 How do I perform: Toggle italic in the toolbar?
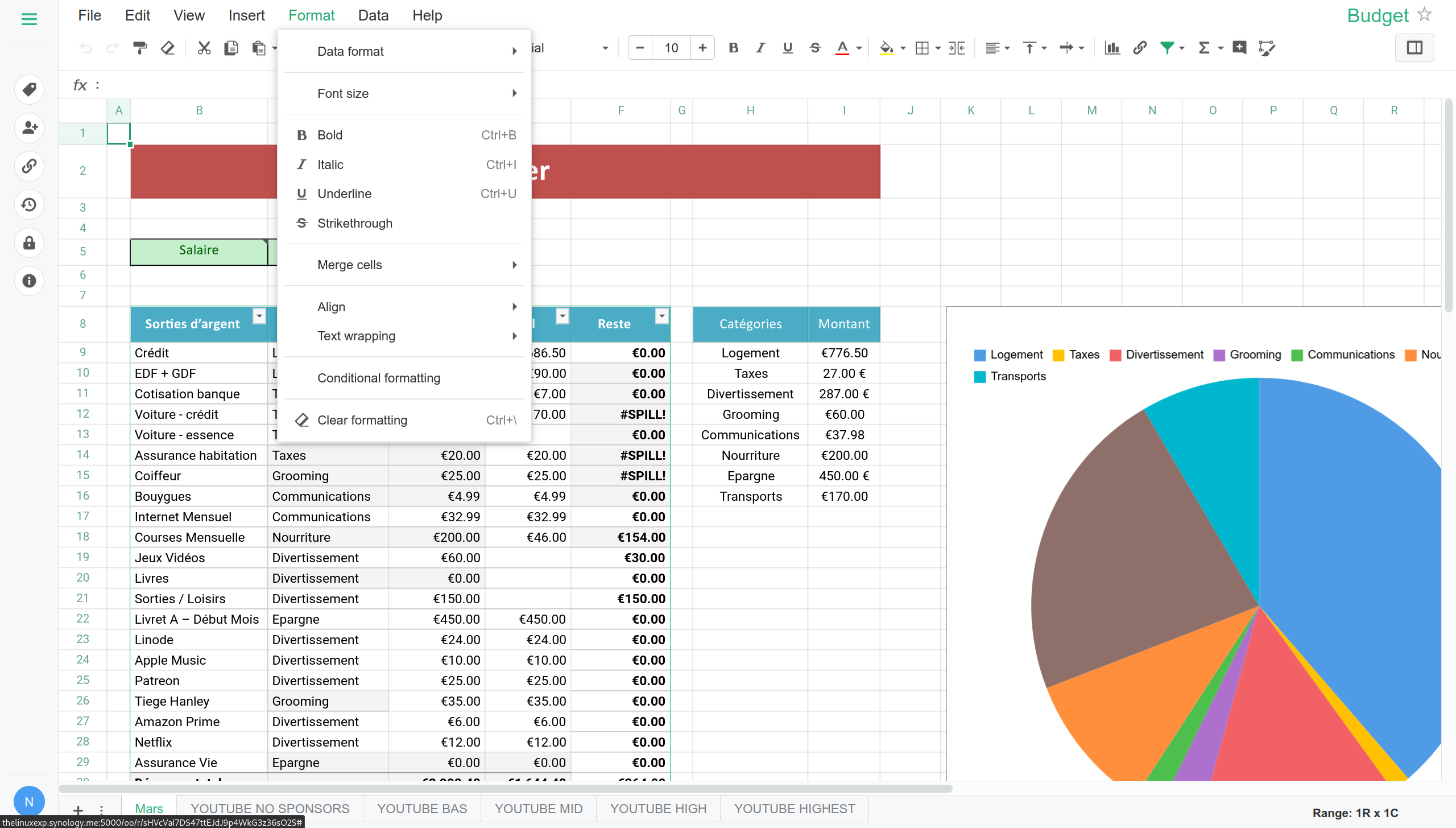[x=760, y=48]
